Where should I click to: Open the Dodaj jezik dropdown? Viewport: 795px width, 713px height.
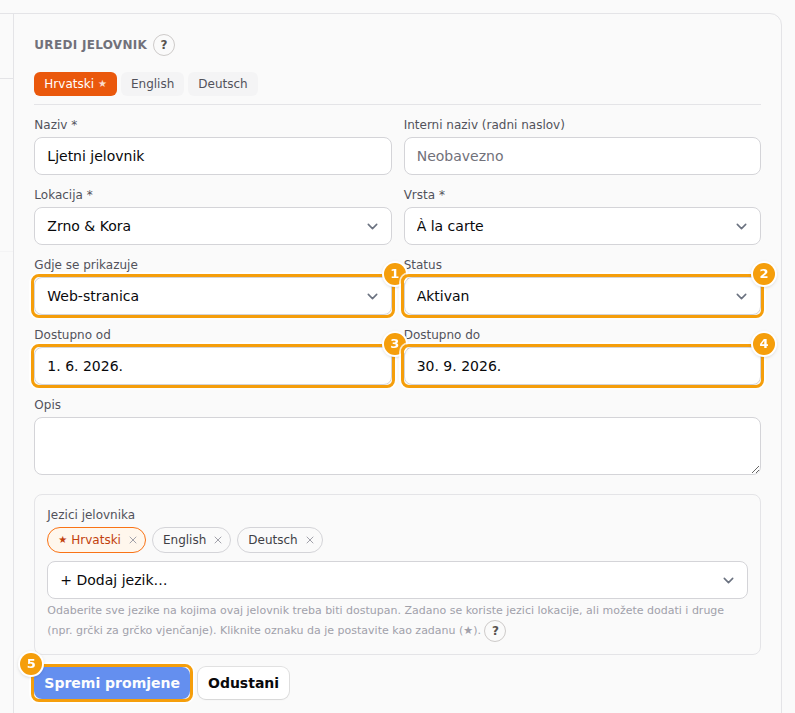point(398,580)
